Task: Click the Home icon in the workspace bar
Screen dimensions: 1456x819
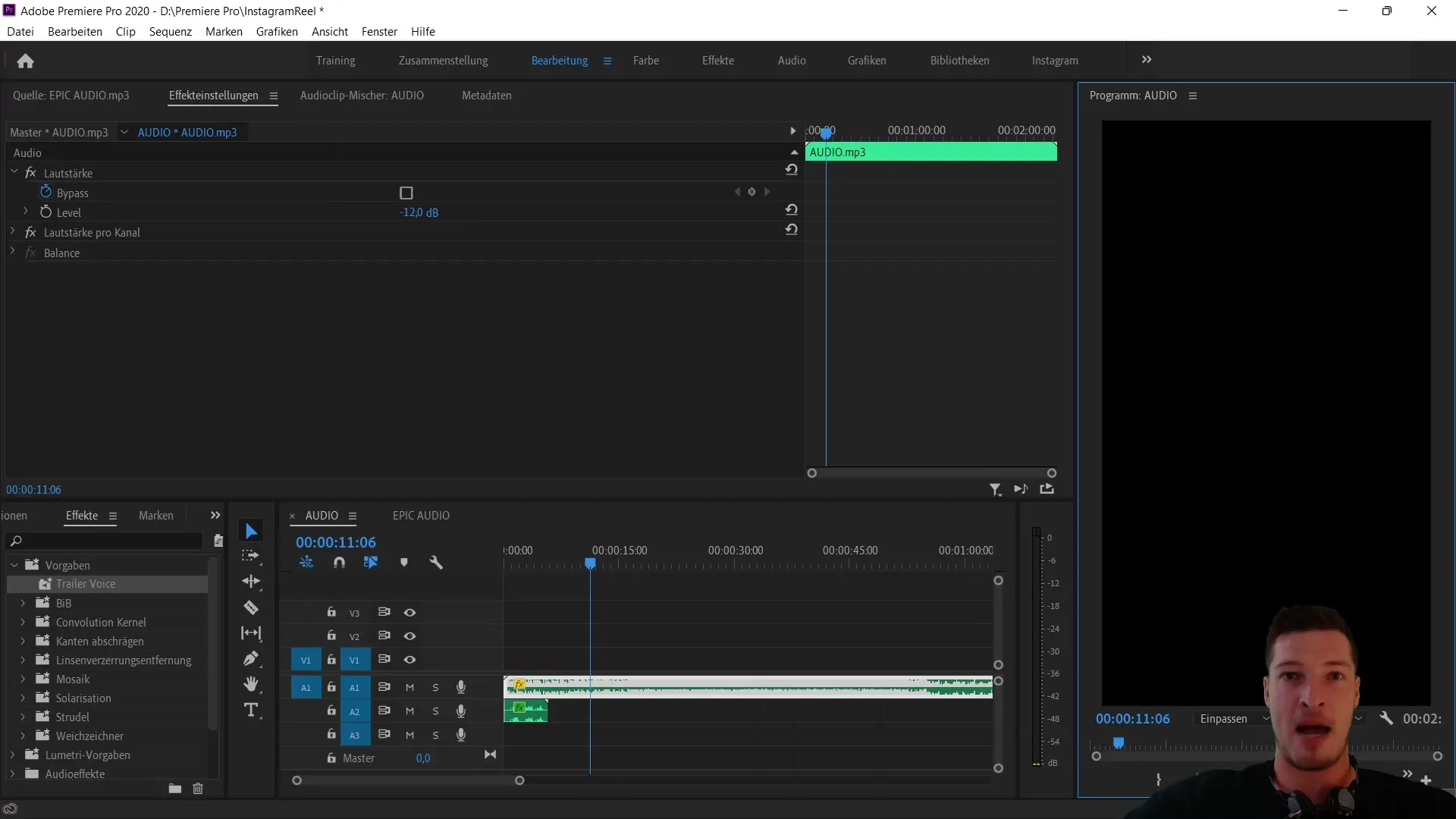Action: point(25,61)
